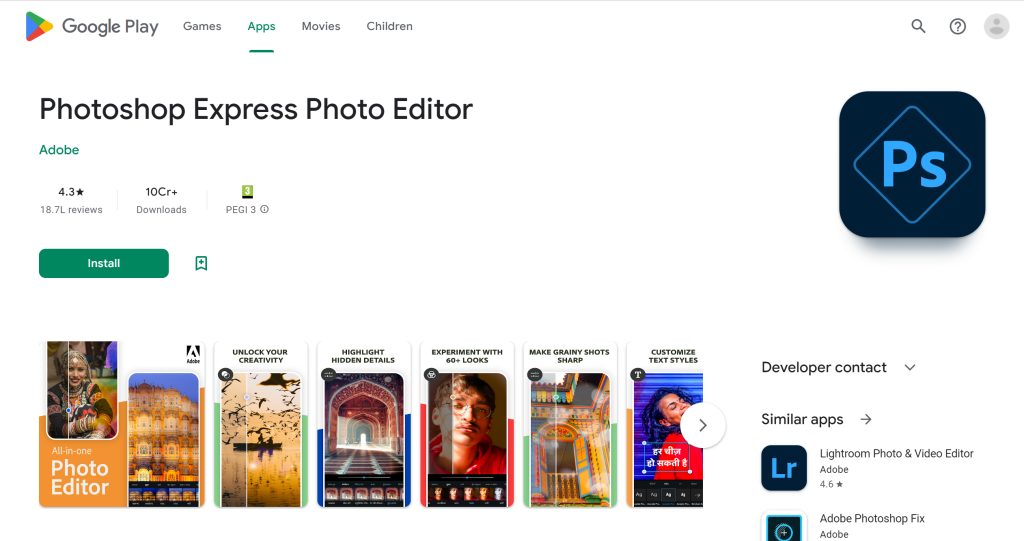Select the Apps tab
This screenshot has height=541, width=1024.
[x=261, y=26]
